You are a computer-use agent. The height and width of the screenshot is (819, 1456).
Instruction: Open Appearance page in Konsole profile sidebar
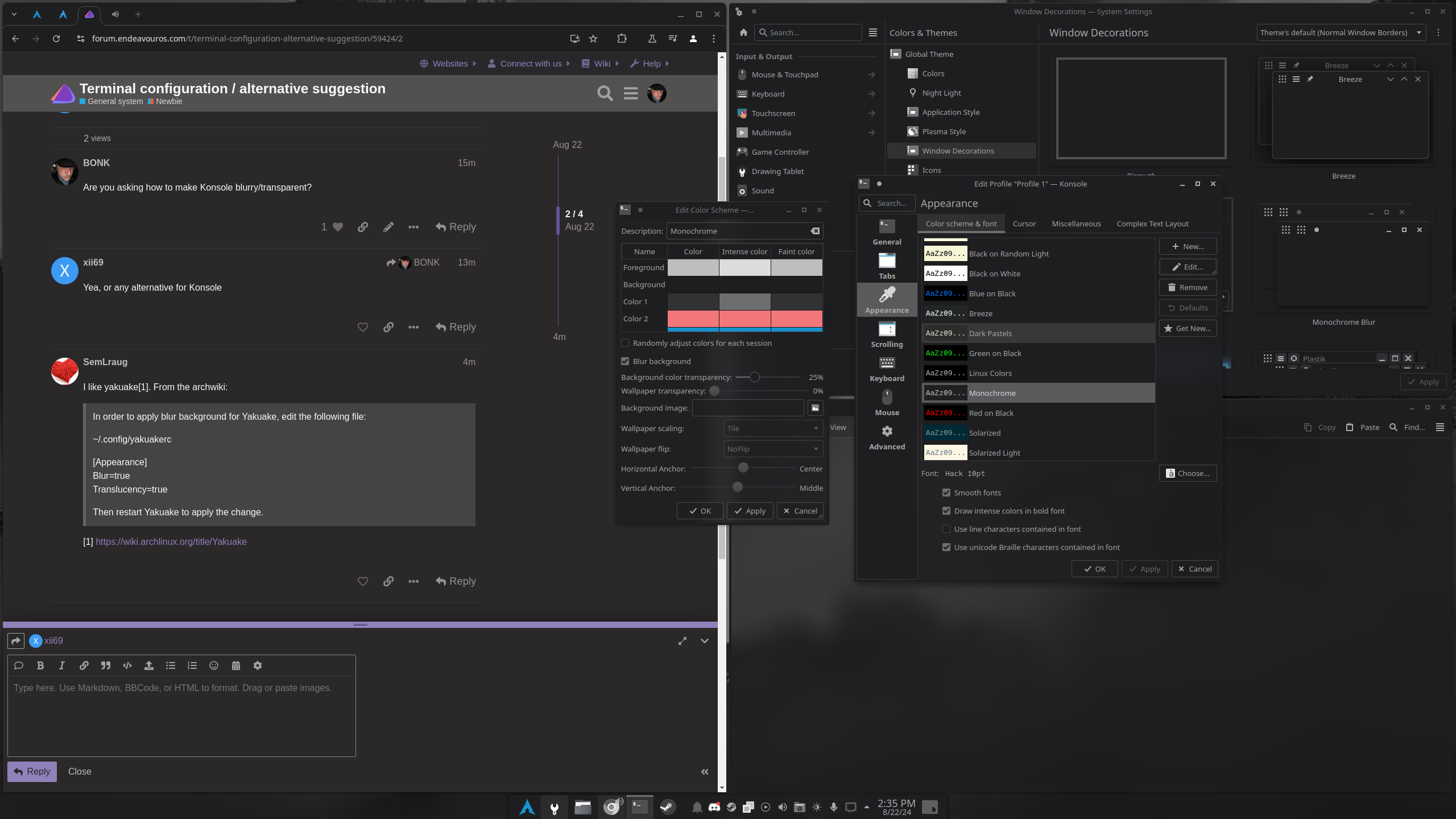887,300
